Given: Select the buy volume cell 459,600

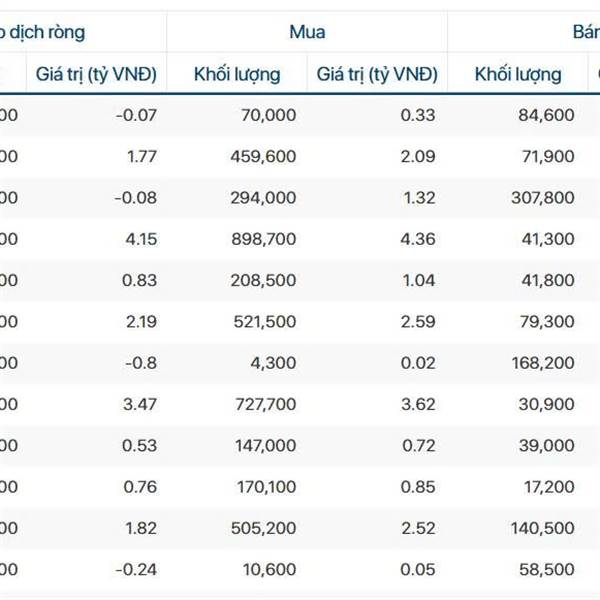Looking at the screenshot, I should pos(263,156).
